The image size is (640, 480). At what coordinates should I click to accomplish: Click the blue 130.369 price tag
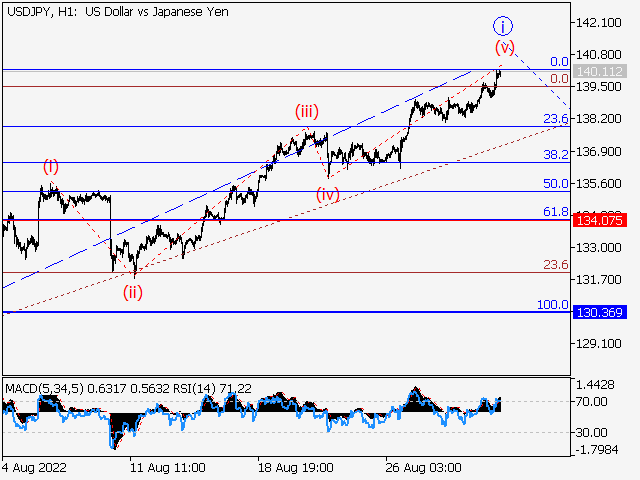[x=600, y=312]
